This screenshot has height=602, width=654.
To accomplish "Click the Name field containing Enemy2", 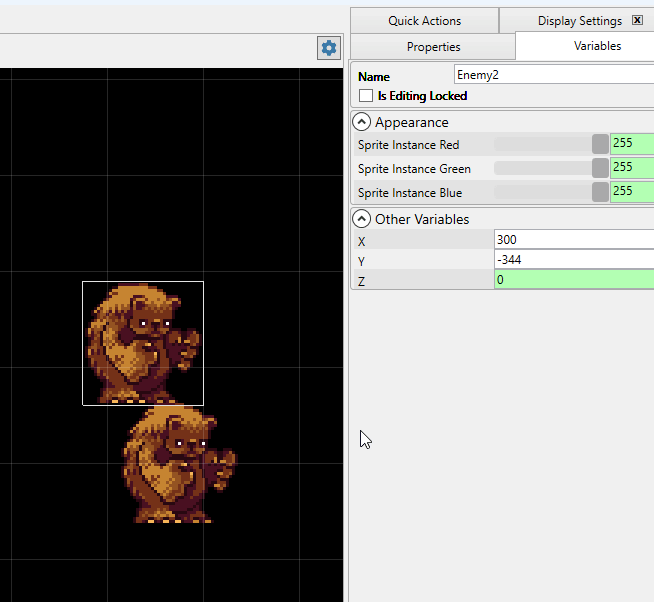I will pyautogui.click(x=553, y=75).
